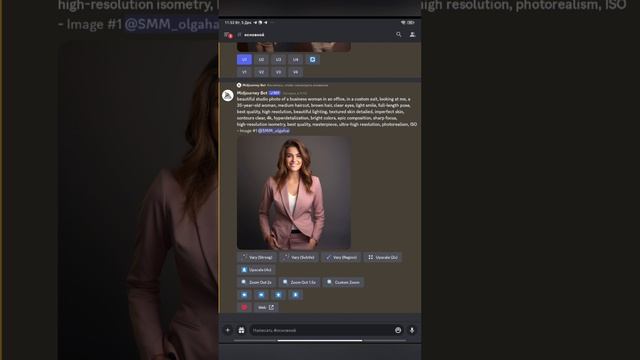
Task: Tap the gift icon beside message box
Action: tap(241, 330)
